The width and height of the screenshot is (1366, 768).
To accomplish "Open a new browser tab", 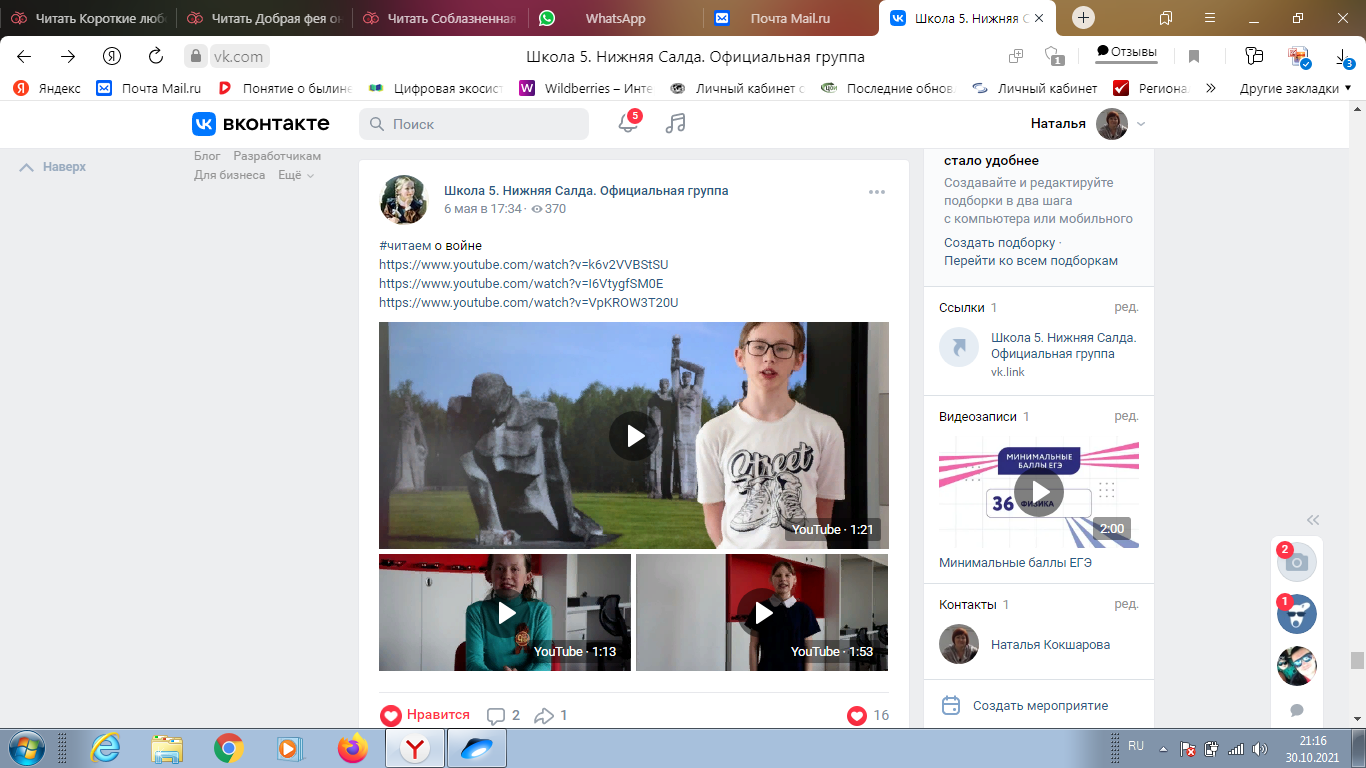I will tap(1084, 18).
